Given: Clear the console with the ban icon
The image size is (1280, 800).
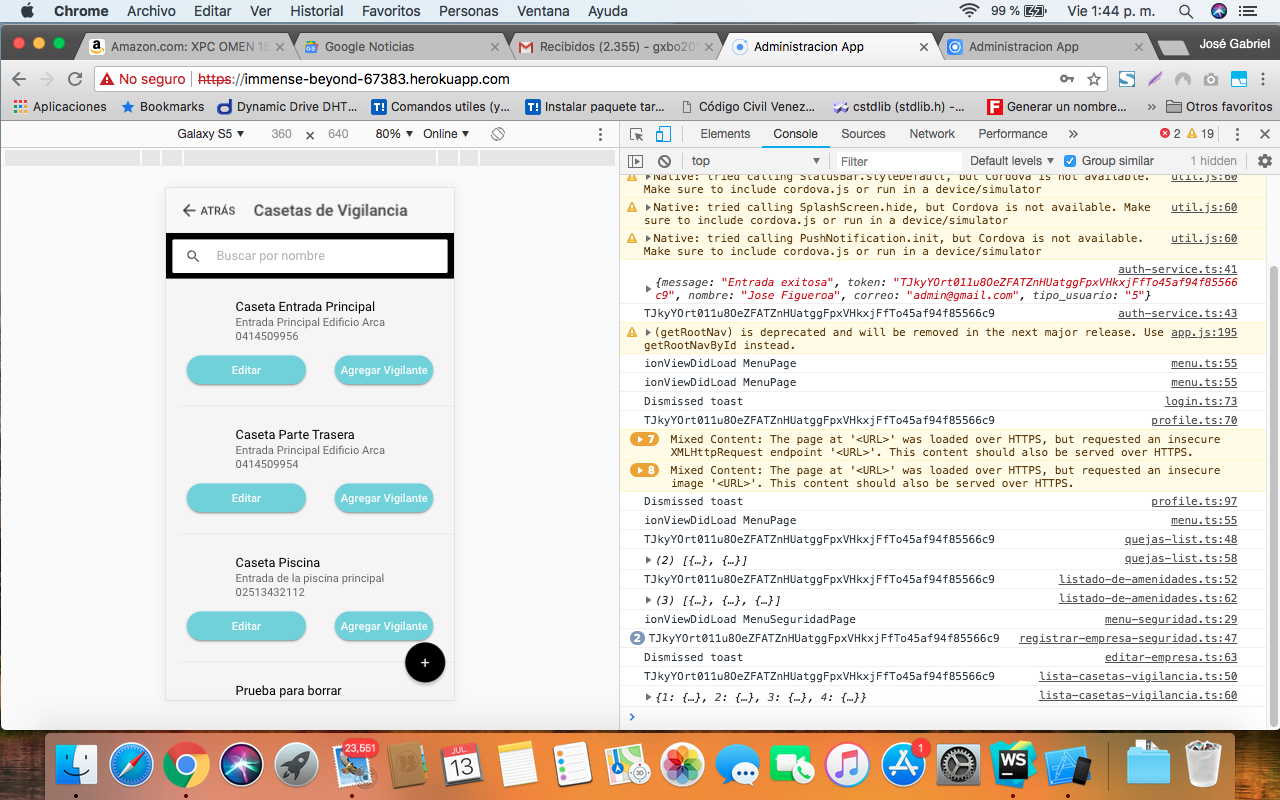Looking at the screenshot, I should pyautogui.click(x=664, y=161).
